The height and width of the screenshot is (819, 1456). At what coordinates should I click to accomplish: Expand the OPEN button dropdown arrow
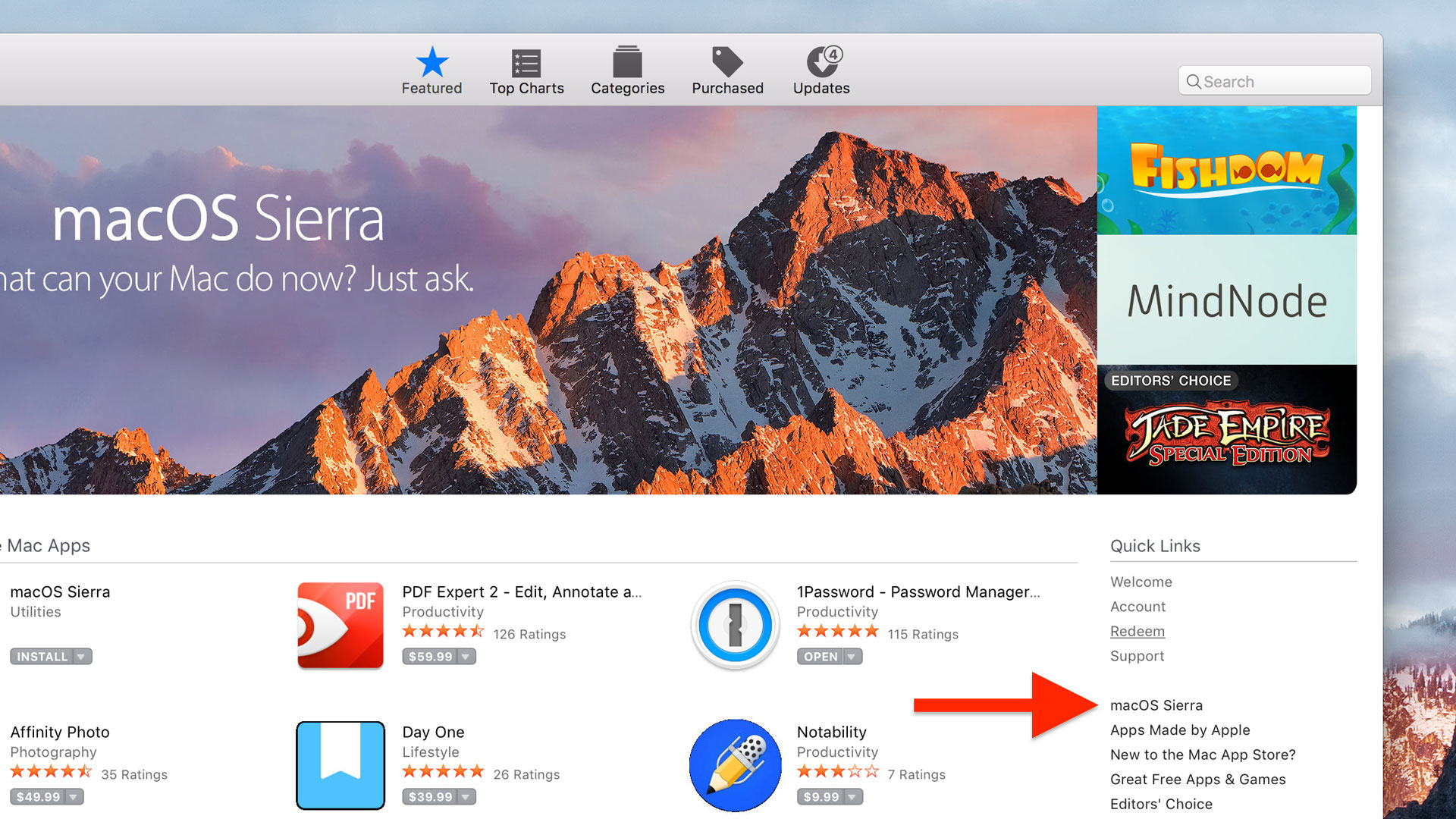(x=852, y=657)
